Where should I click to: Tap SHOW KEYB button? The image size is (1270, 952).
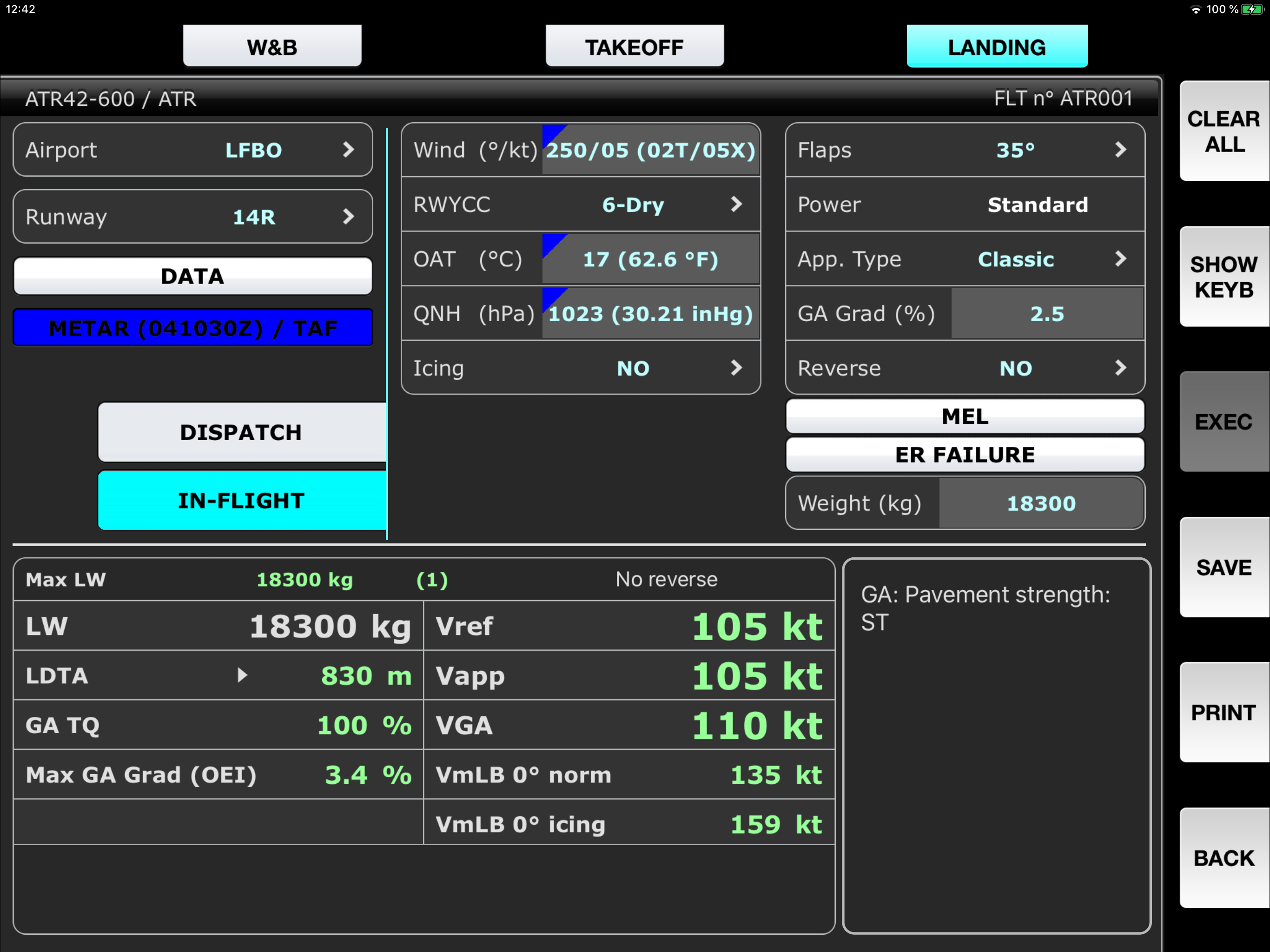[1224, 277]
